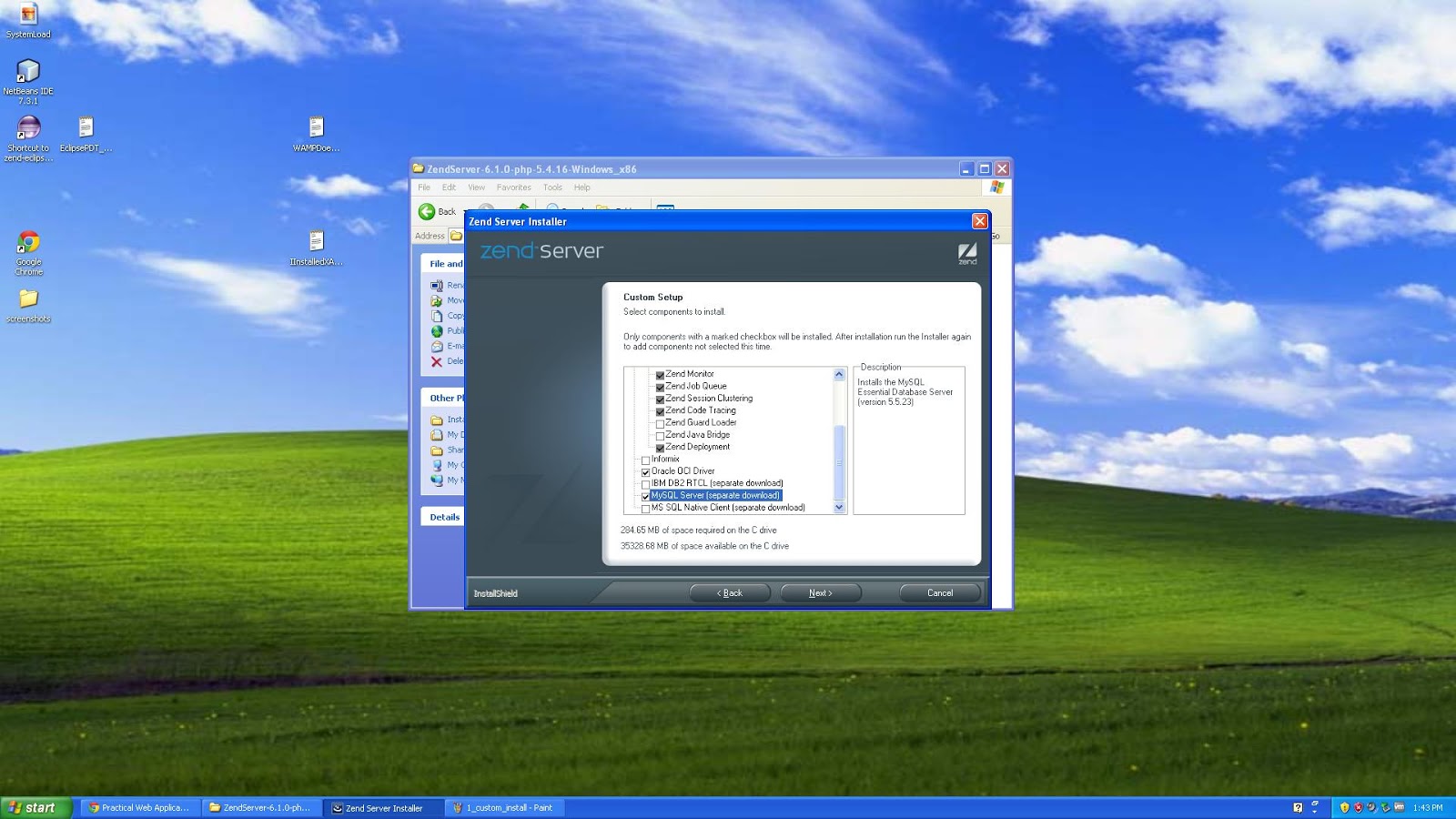Open the Edit menu in Explorer window
Viewport: 1456px width, 819px height.
449,187
